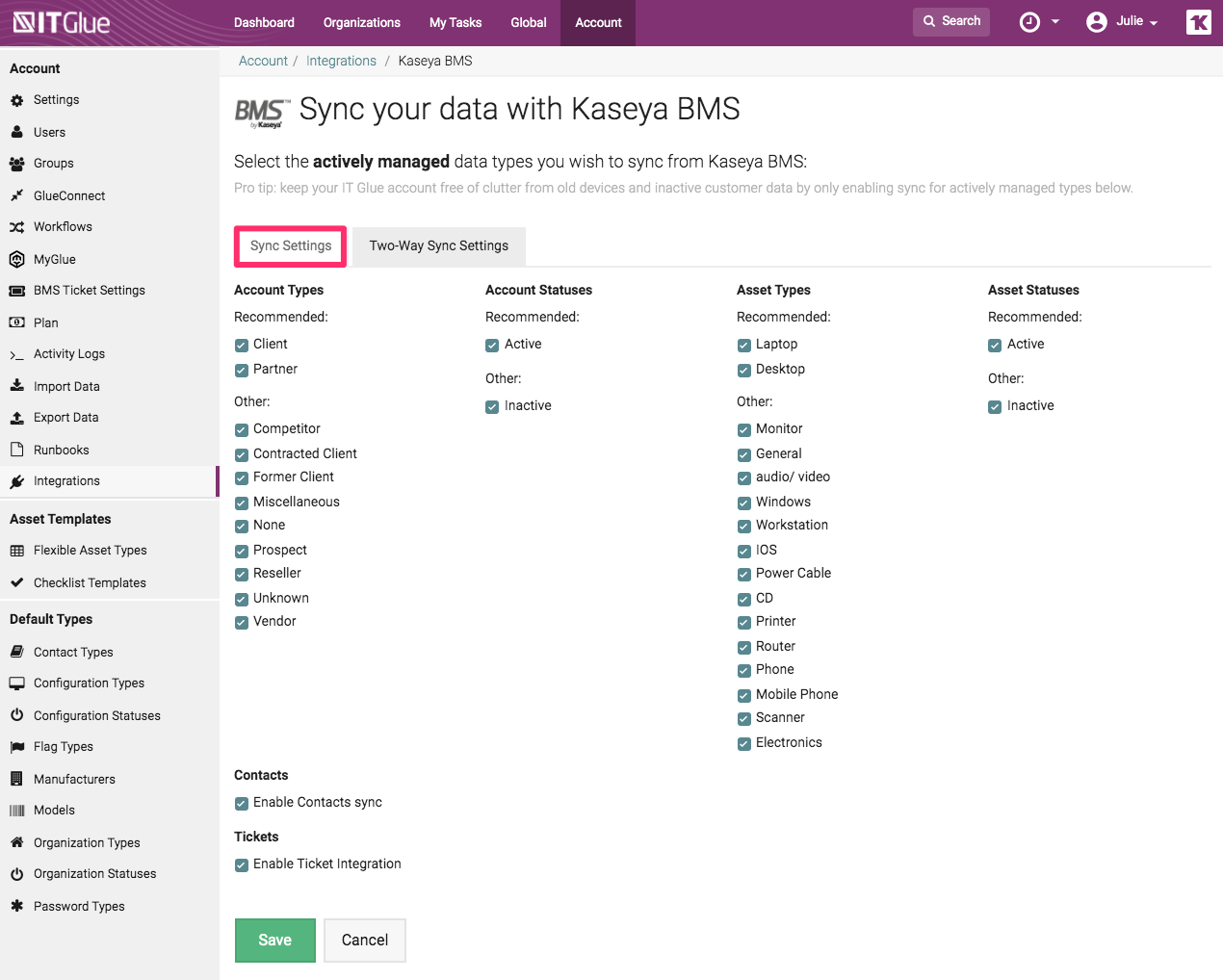Open Runbooks using its document icon
This screenshot has height=980, width=1223.
(17, 450)
